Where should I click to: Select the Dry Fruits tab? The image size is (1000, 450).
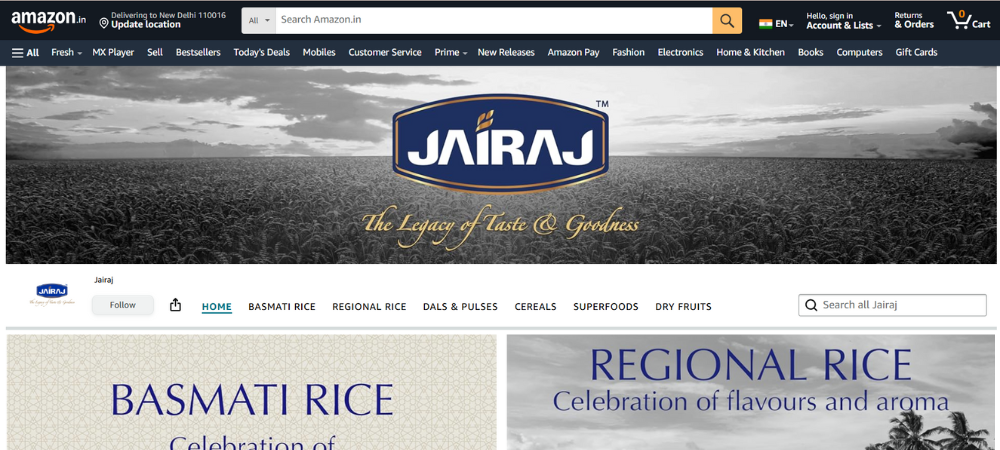pyautogui.click(x=683, y=307)
